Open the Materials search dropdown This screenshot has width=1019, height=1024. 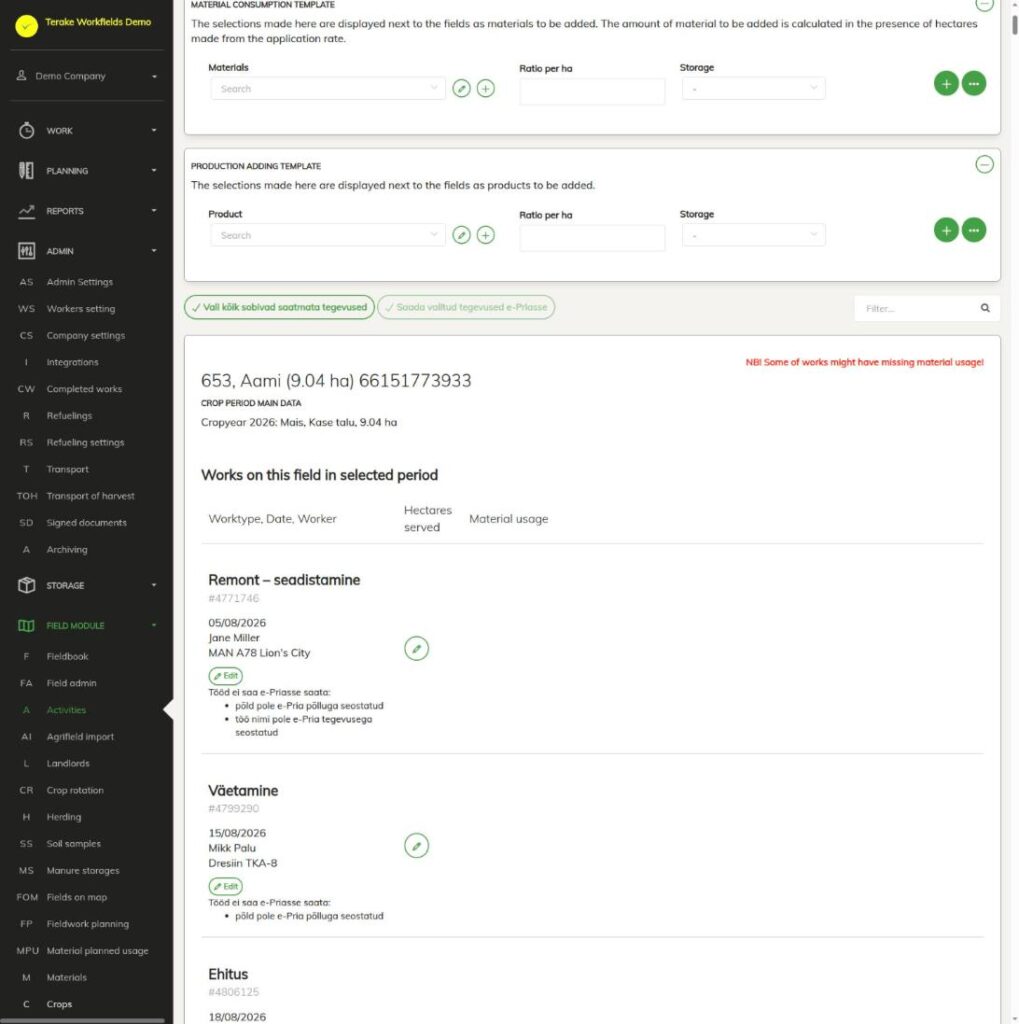point(328,88)
